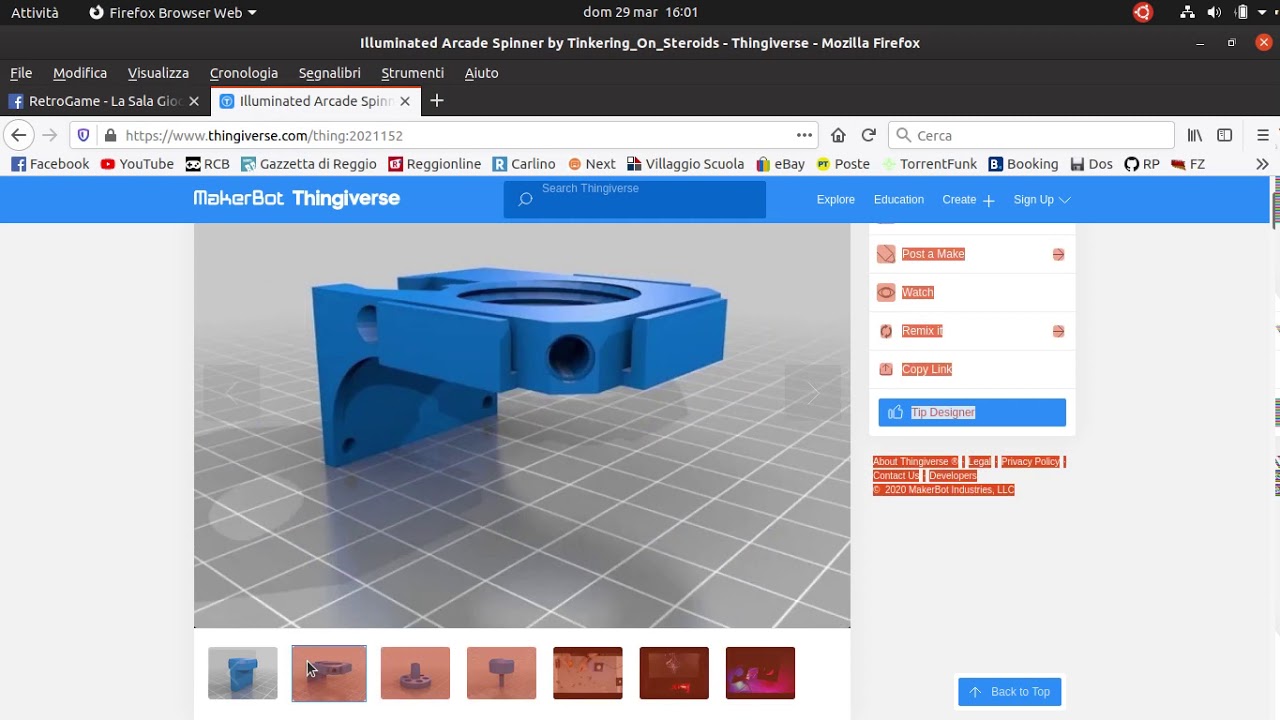1280x720 pixels.
Task: Click the MakerBot Thingiverse logo
Action: [x=296, y=198]
